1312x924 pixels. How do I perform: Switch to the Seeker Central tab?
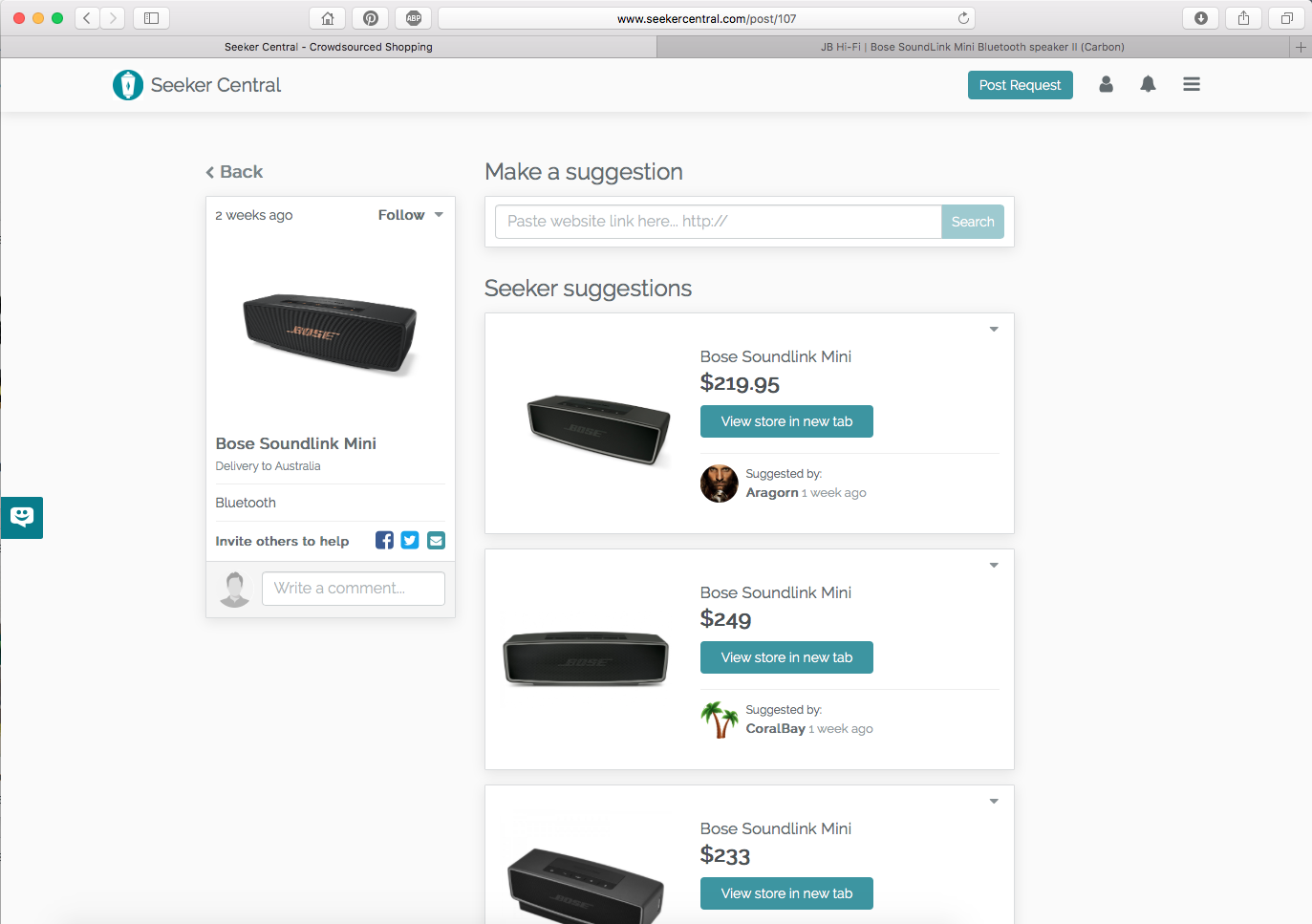pyautogui.click(x=329, y=47)
